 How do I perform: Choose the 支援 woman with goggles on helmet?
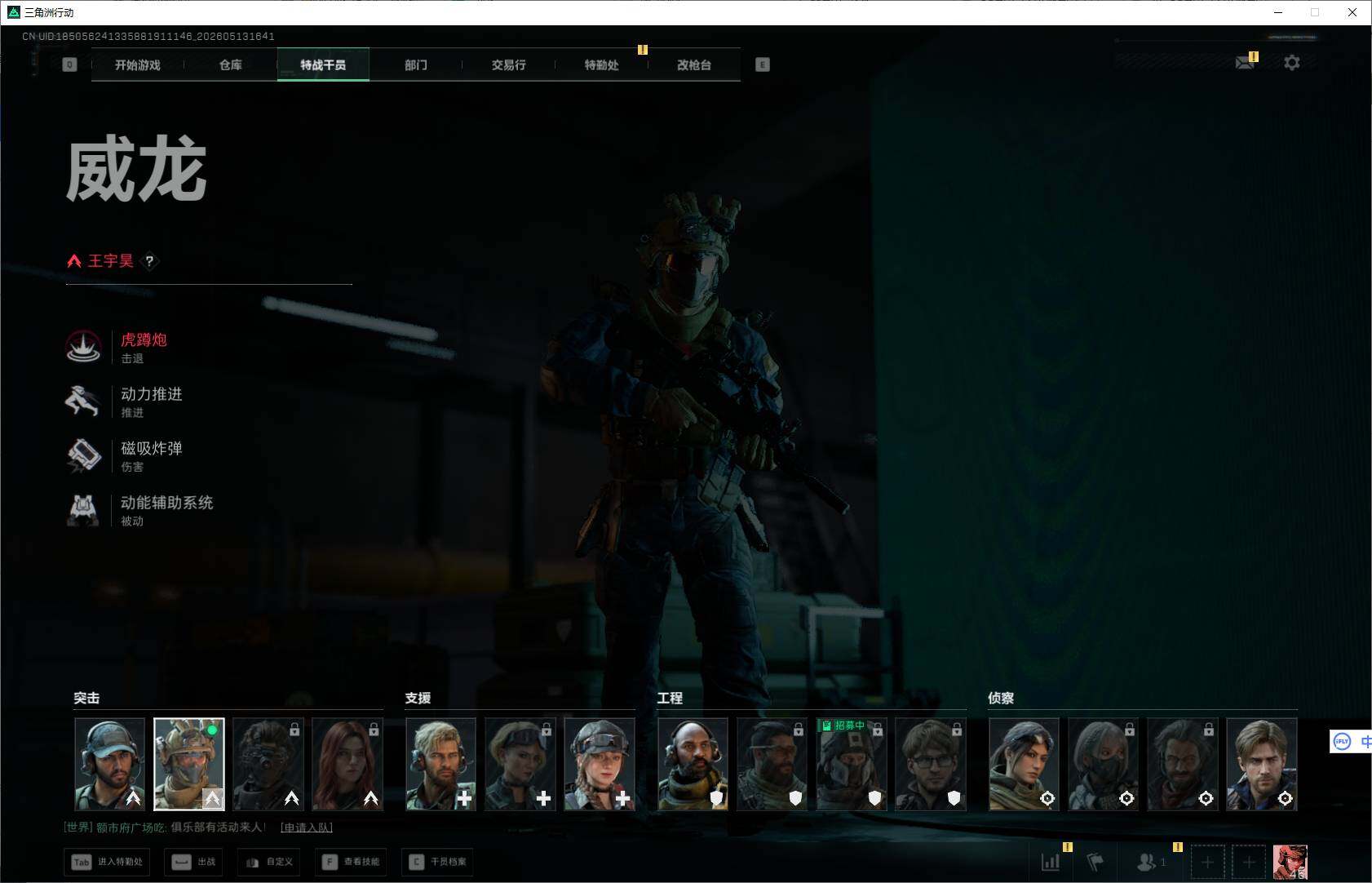tap(600, 764)
